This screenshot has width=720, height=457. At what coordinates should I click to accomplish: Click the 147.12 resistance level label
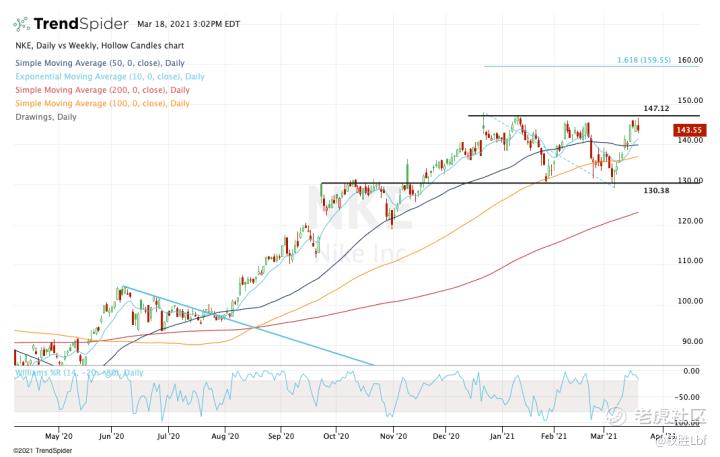[x=656, y=108]
